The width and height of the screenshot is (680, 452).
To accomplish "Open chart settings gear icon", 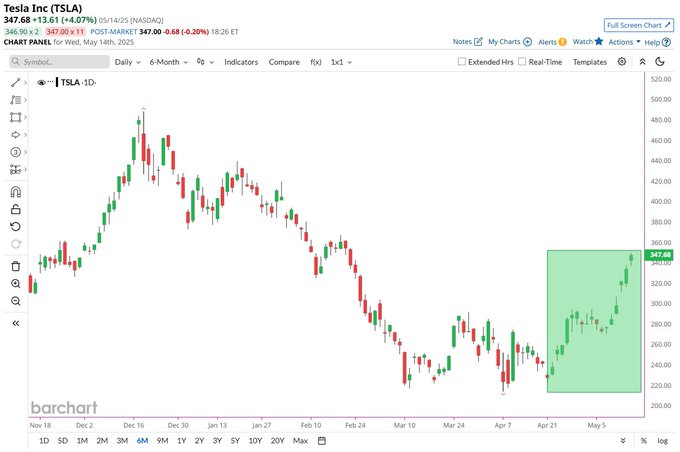I will click(x=622, y=62).
